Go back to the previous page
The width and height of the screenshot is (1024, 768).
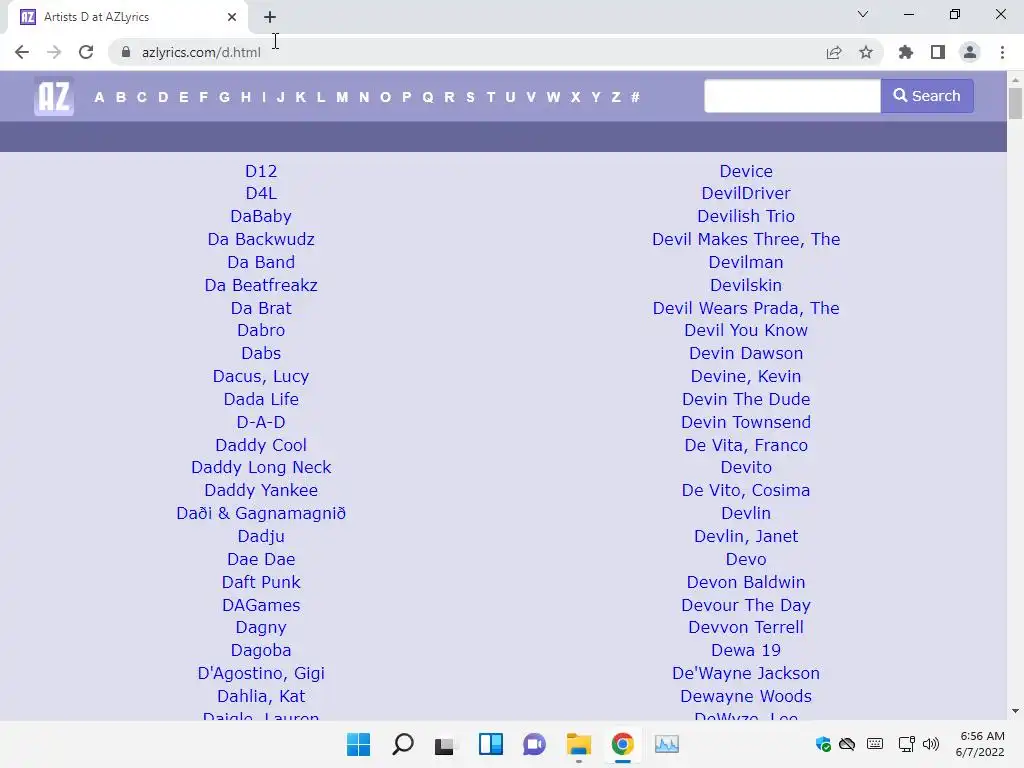click(22, 52)
